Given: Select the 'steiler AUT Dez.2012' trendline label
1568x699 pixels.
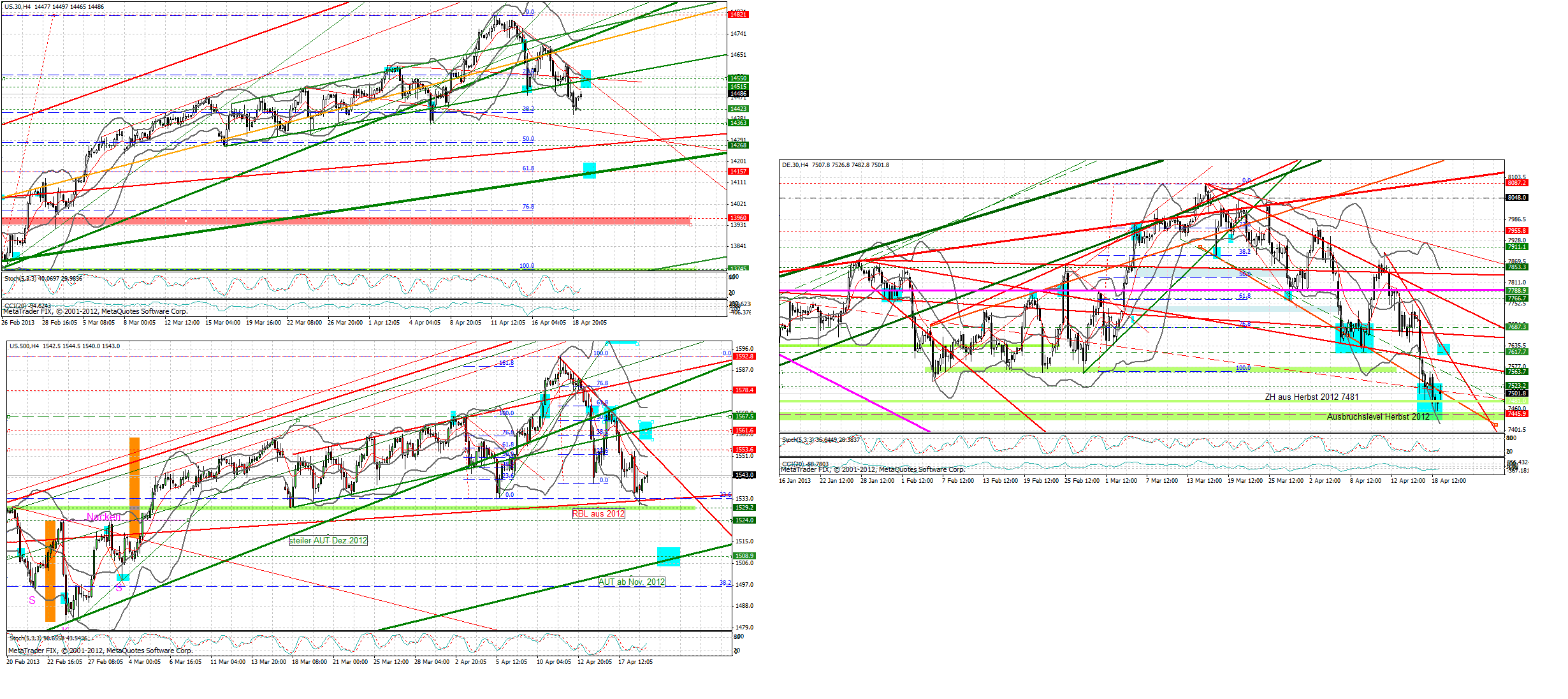Looking at the screenshot, I should coord(328,540).
